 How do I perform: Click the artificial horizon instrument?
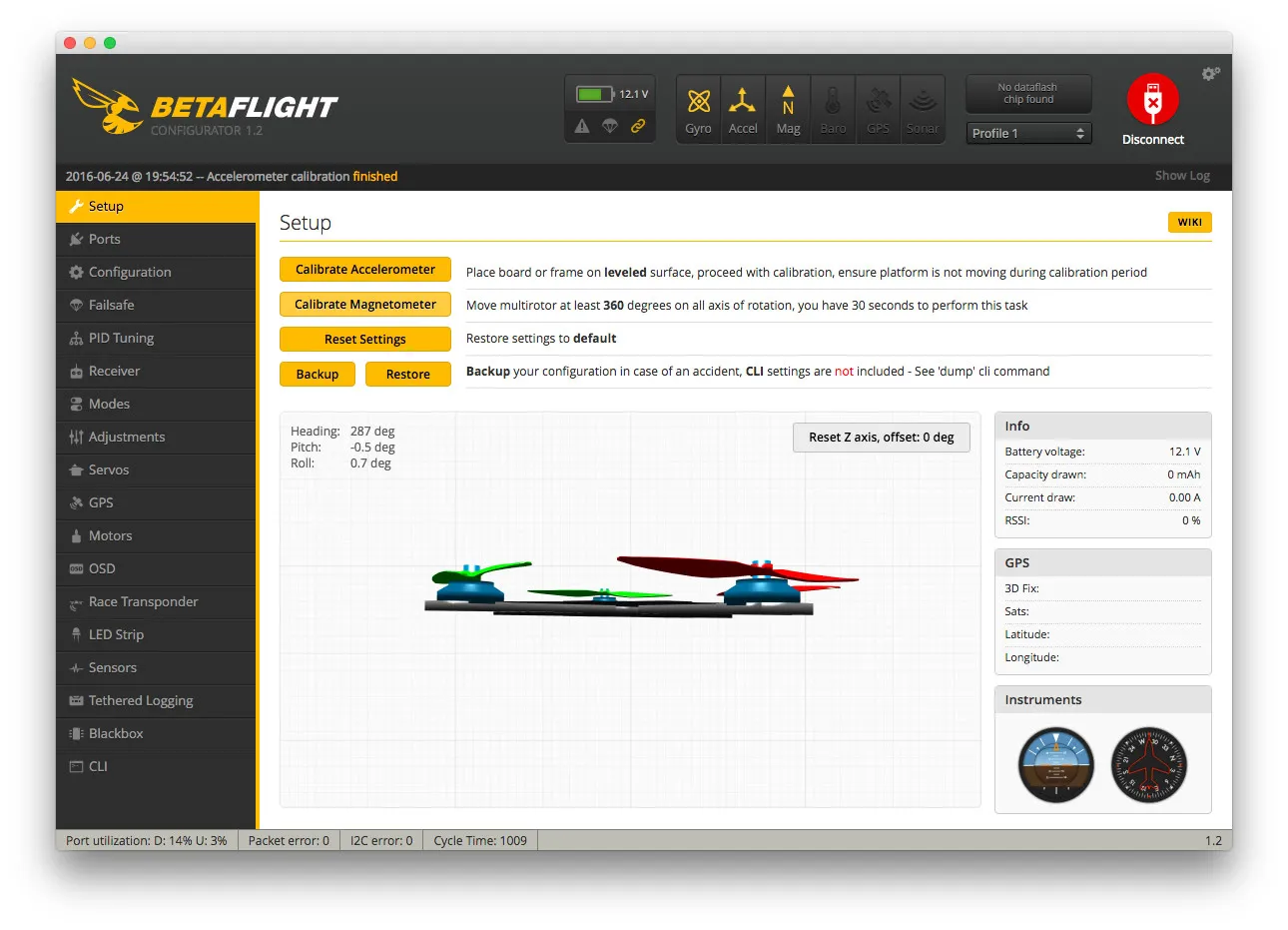point(1055,765)
